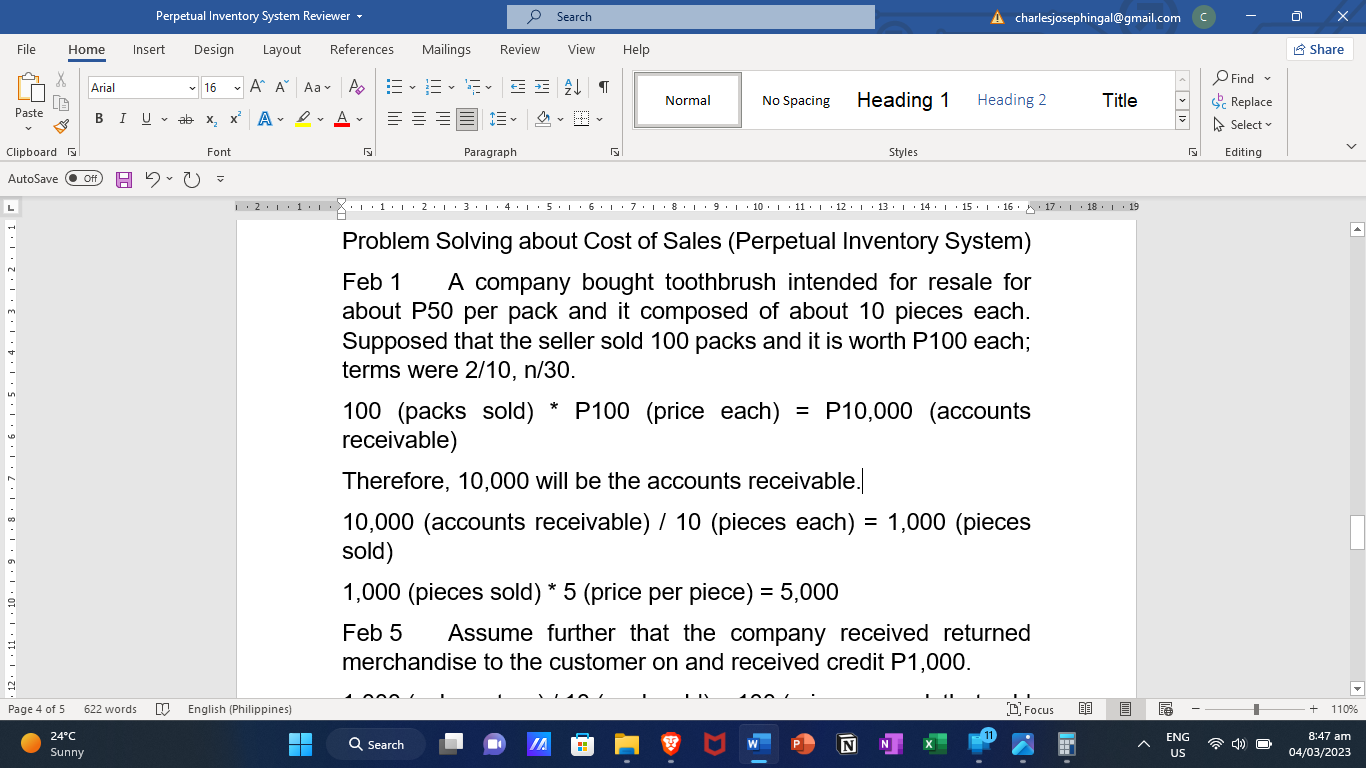
Task: Open the font size 16 dropdown
Action: coord(237,88)
